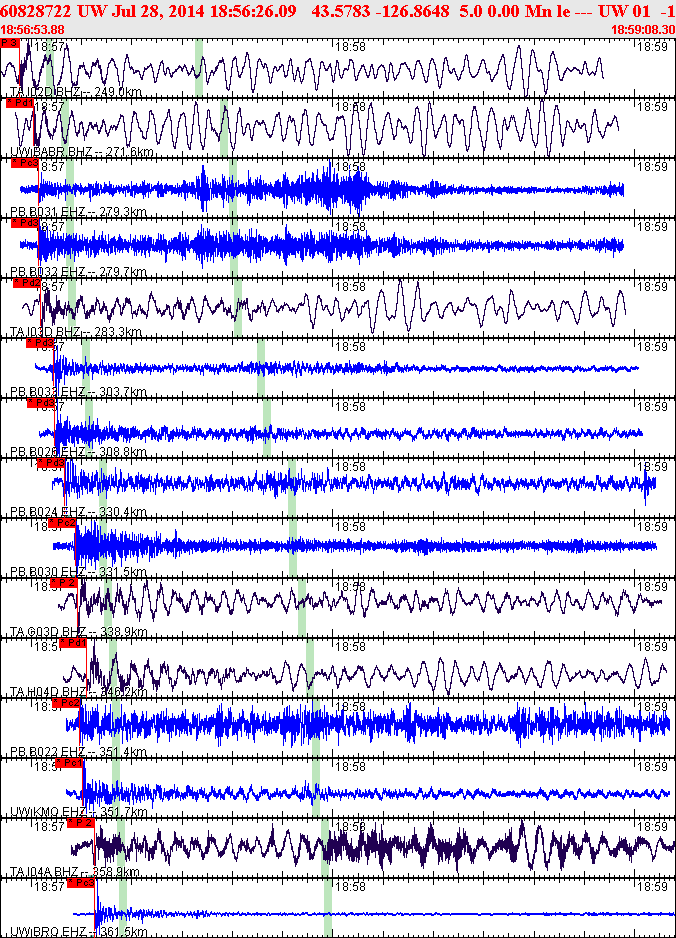Click the station label PB.B032.EHZ 279.7km

coord(78,272)
